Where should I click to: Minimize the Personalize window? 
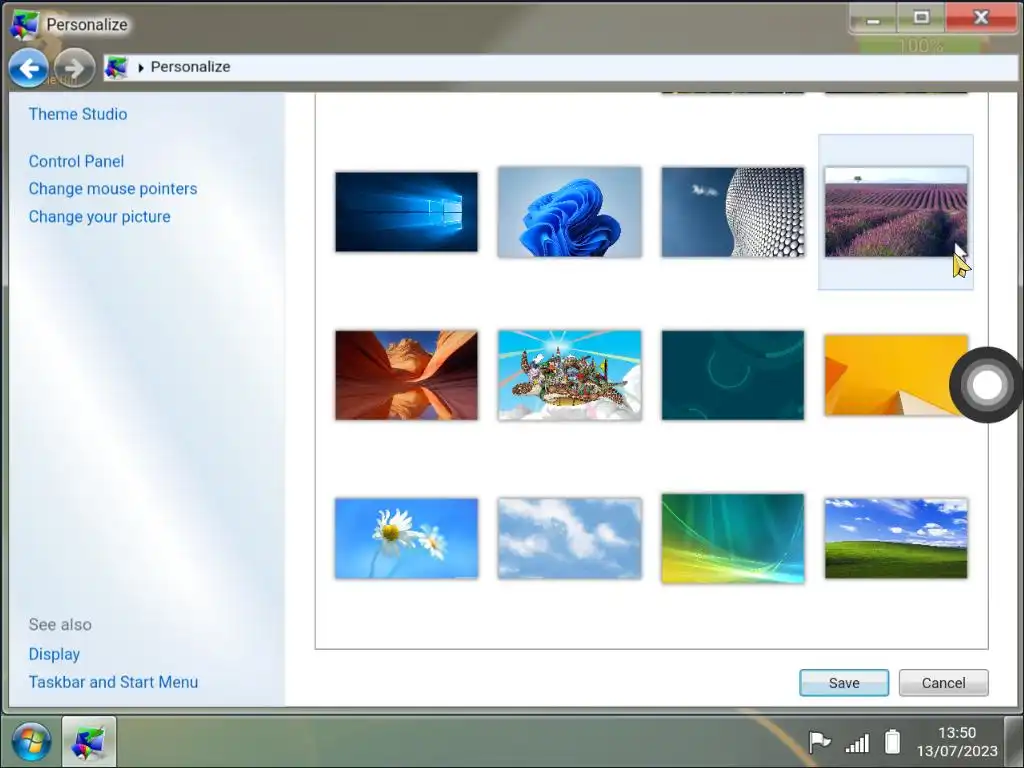873,18
